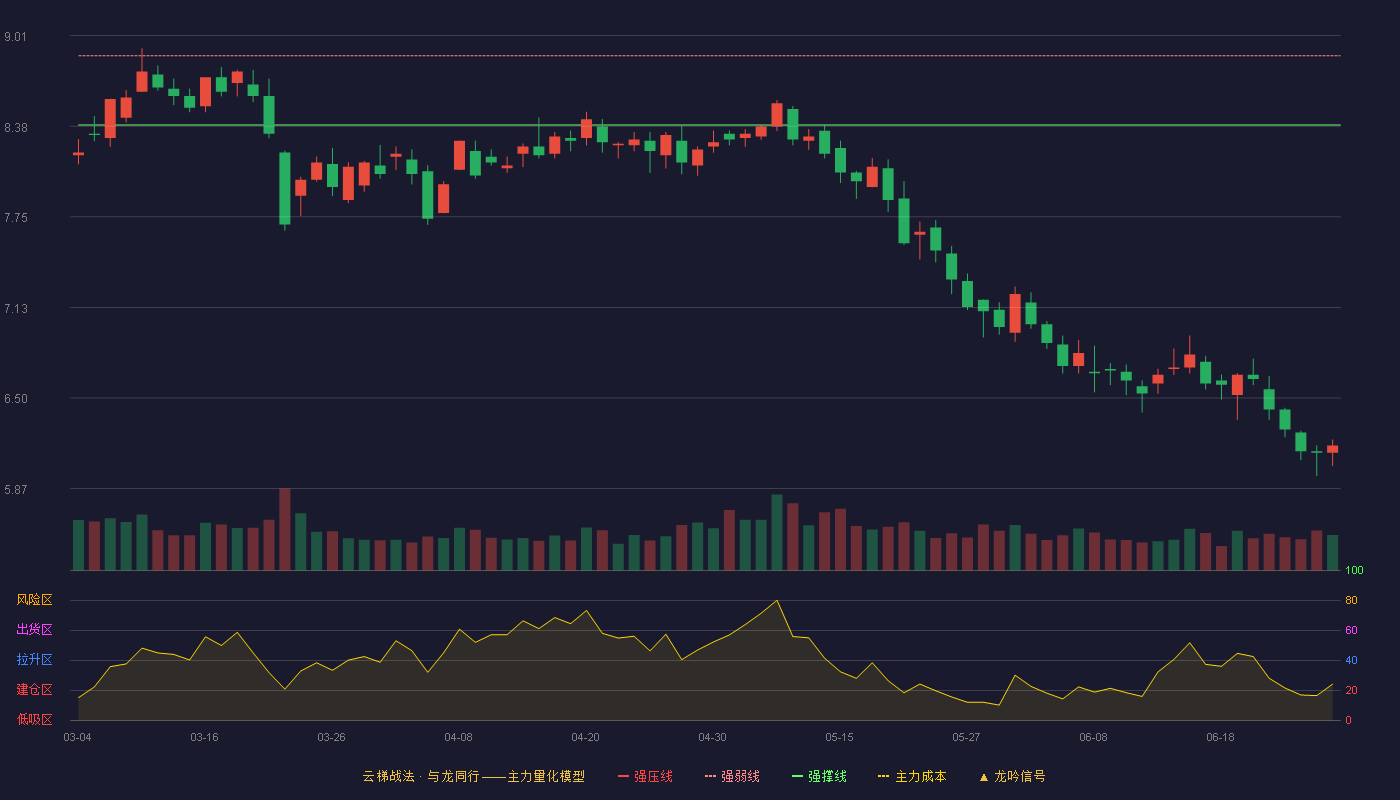The height and width of the screenshot is (800, 1400).
Task: Click the tallest red volume bar
Action: [285, 529]
